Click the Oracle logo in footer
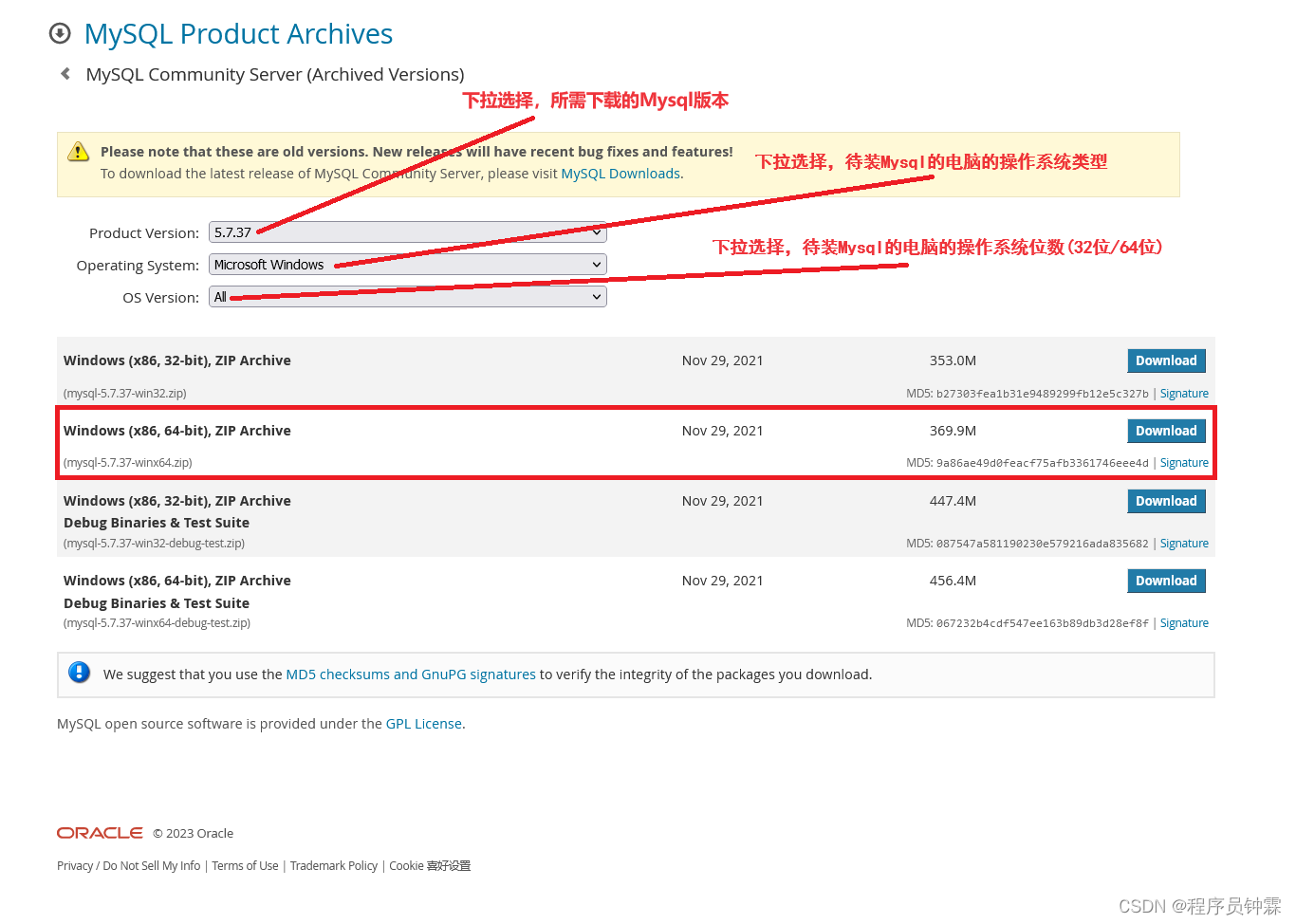Screen dimensions: 1296x924 [x=100, y=833]
